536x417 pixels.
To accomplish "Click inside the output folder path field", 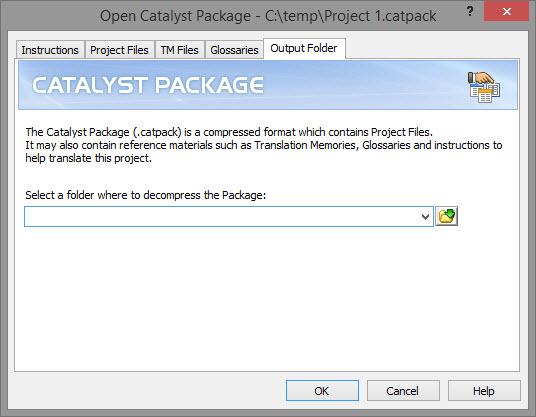I will tap(222, 216).
